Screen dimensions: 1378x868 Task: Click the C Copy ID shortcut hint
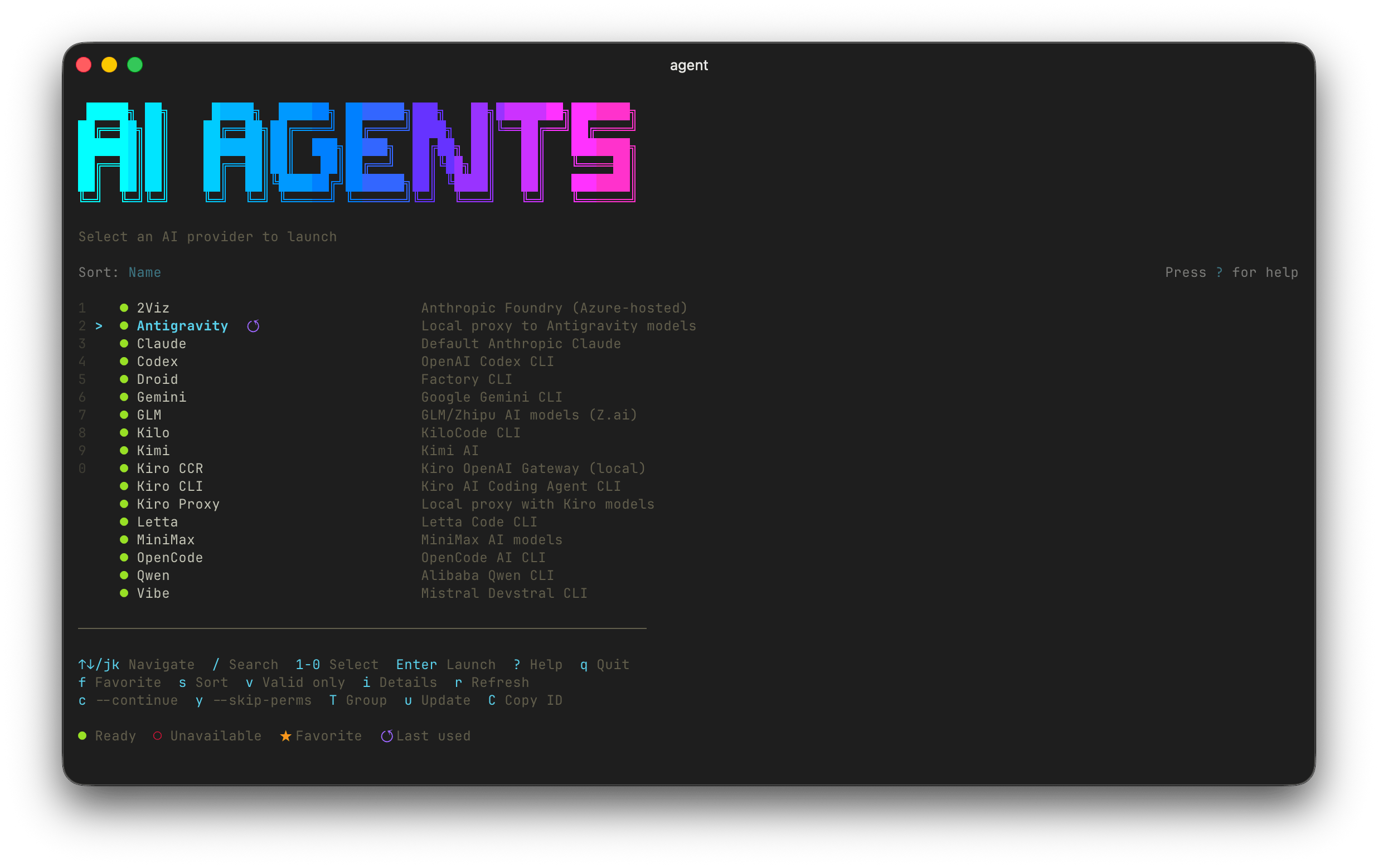525,700
